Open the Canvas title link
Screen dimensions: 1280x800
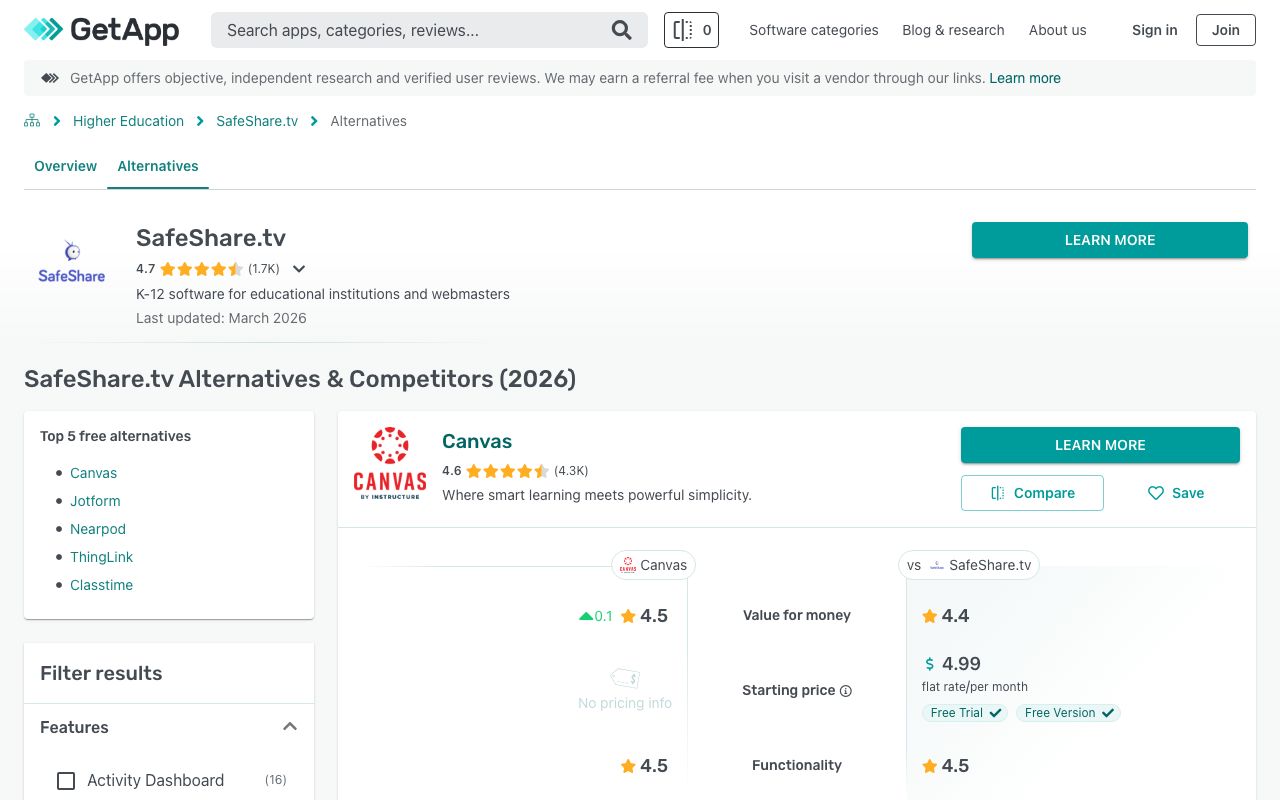[477, 441]
